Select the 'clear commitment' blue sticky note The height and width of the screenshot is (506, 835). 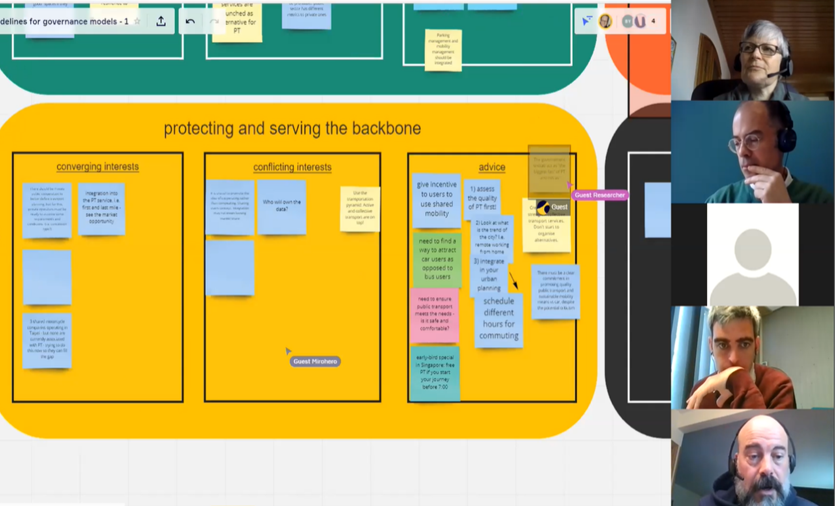555,291
